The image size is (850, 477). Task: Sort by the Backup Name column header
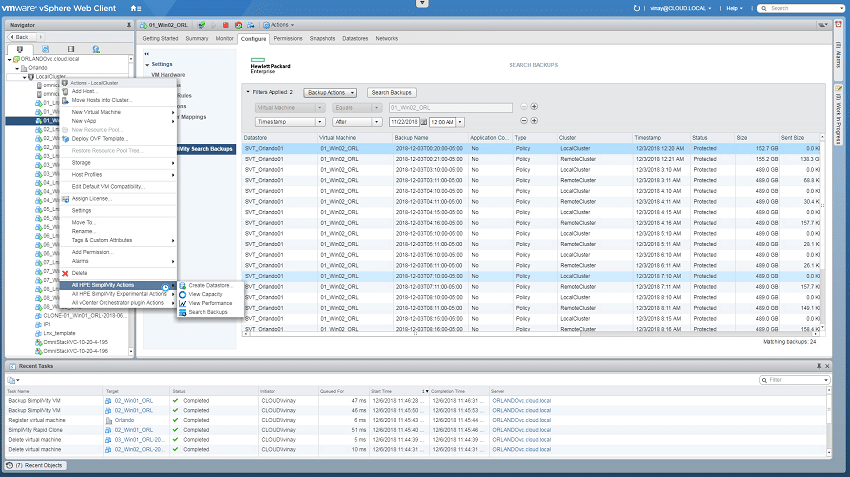[x=430, y=138]
